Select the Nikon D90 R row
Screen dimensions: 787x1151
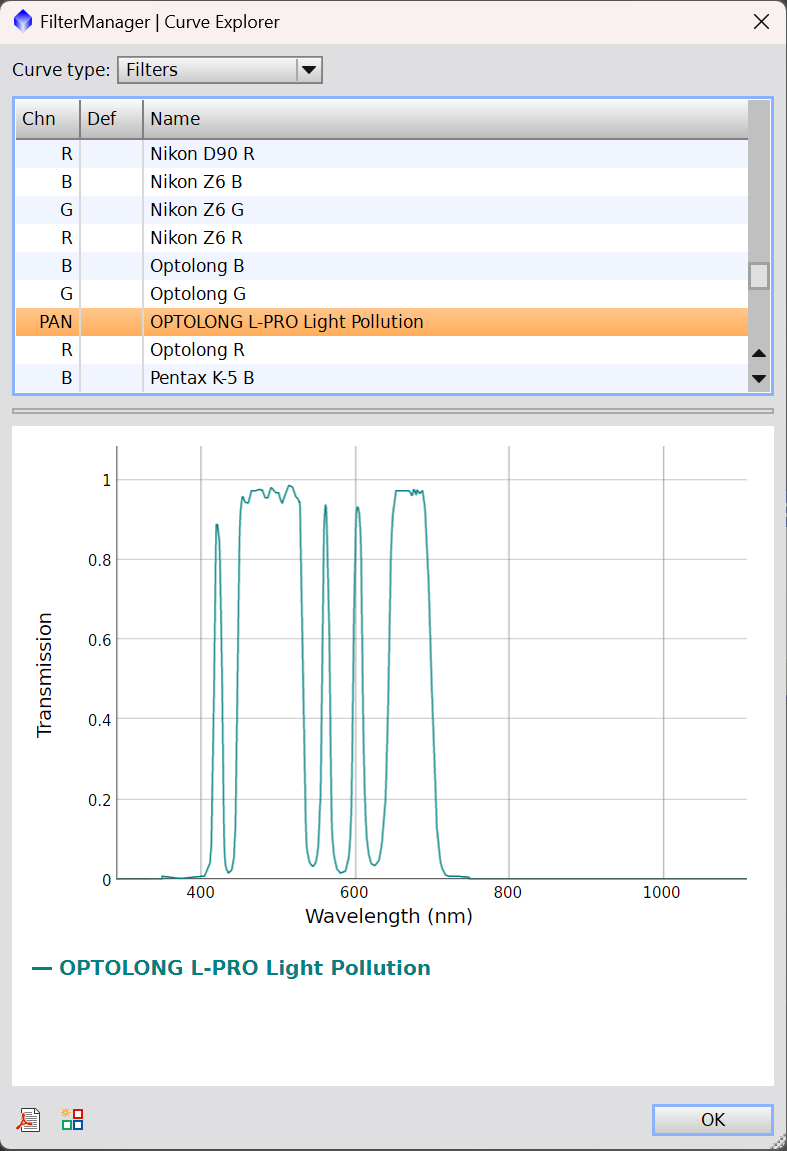click(x=382, y=154)
